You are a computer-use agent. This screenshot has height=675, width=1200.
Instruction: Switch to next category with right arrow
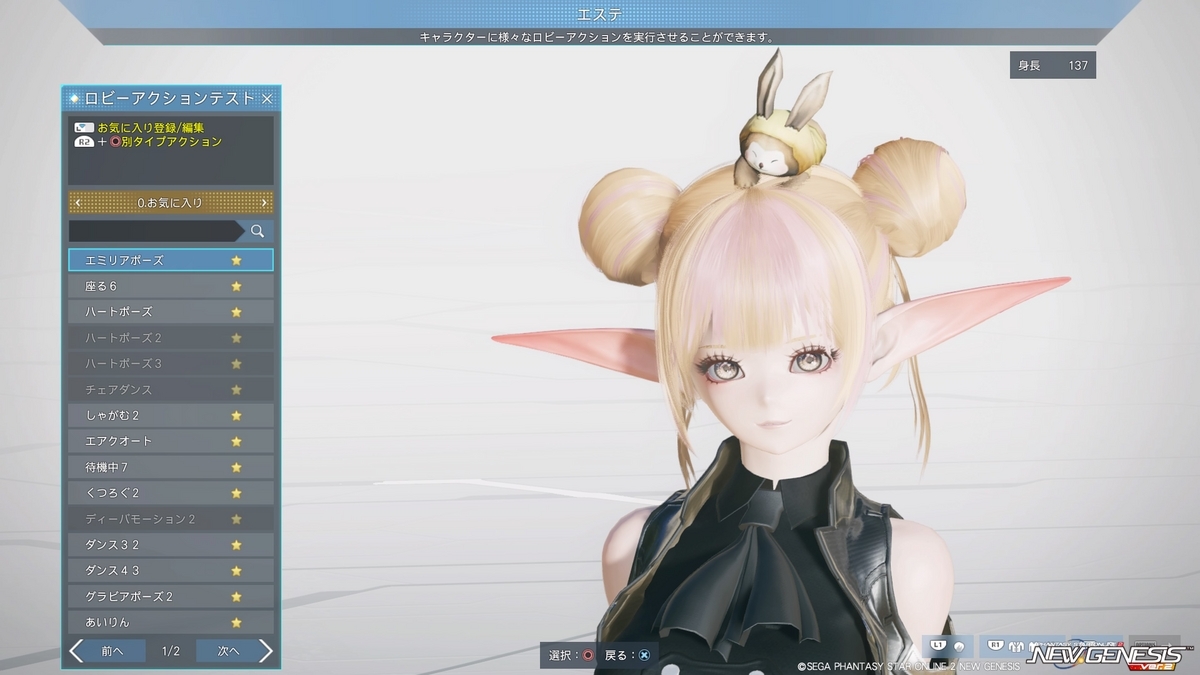(x=264, y=203)
